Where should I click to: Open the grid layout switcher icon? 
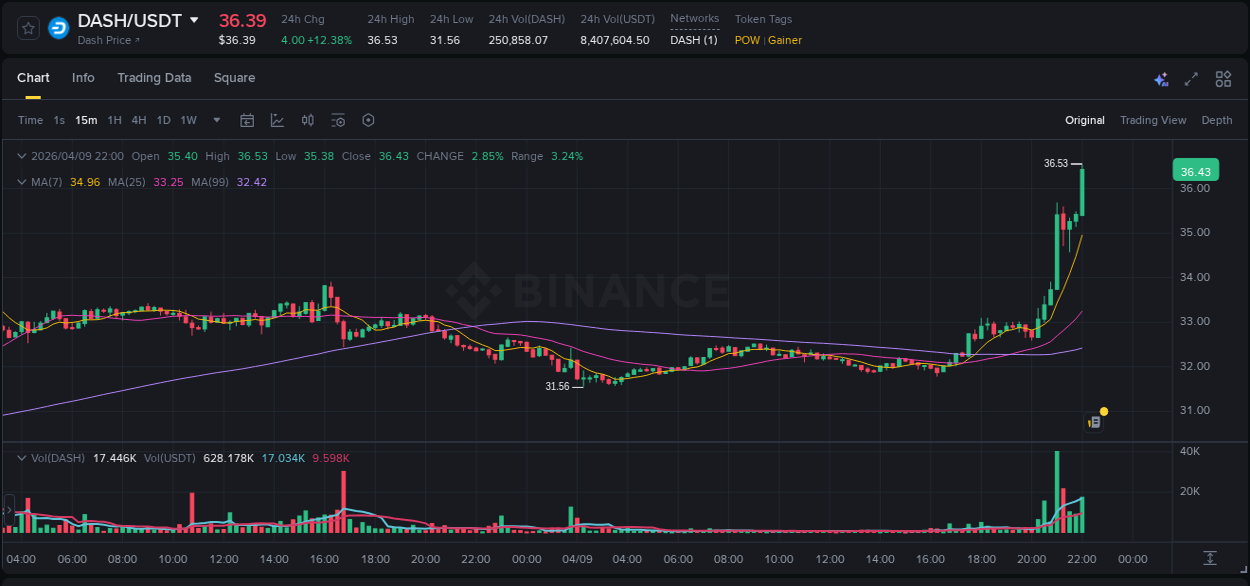[1222, 78]
